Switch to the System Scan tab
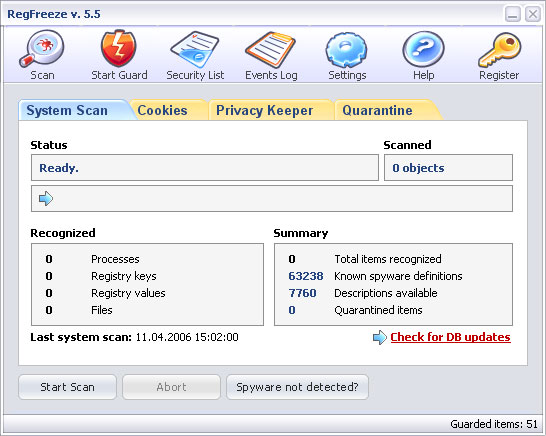The width and height of the screenshot is (546, 436). coord(74,110)
